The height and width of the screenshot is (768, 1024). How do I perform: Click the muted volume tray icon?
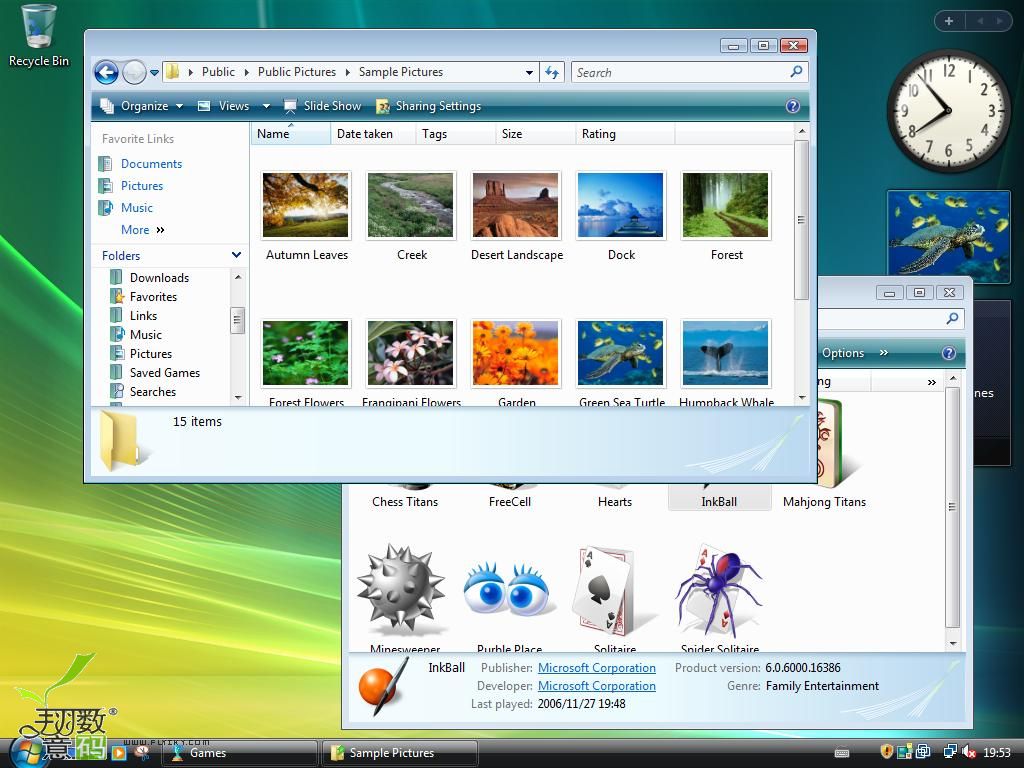tap(969, 752)
